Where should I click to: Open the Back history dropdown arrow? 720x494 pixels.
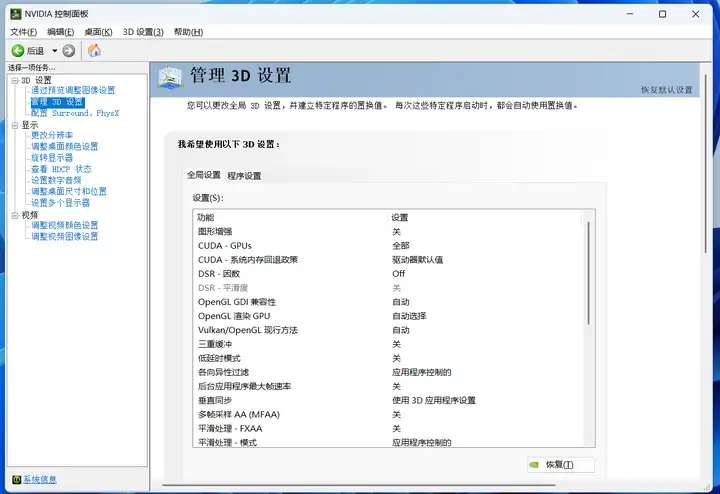[x=54, y=51]
